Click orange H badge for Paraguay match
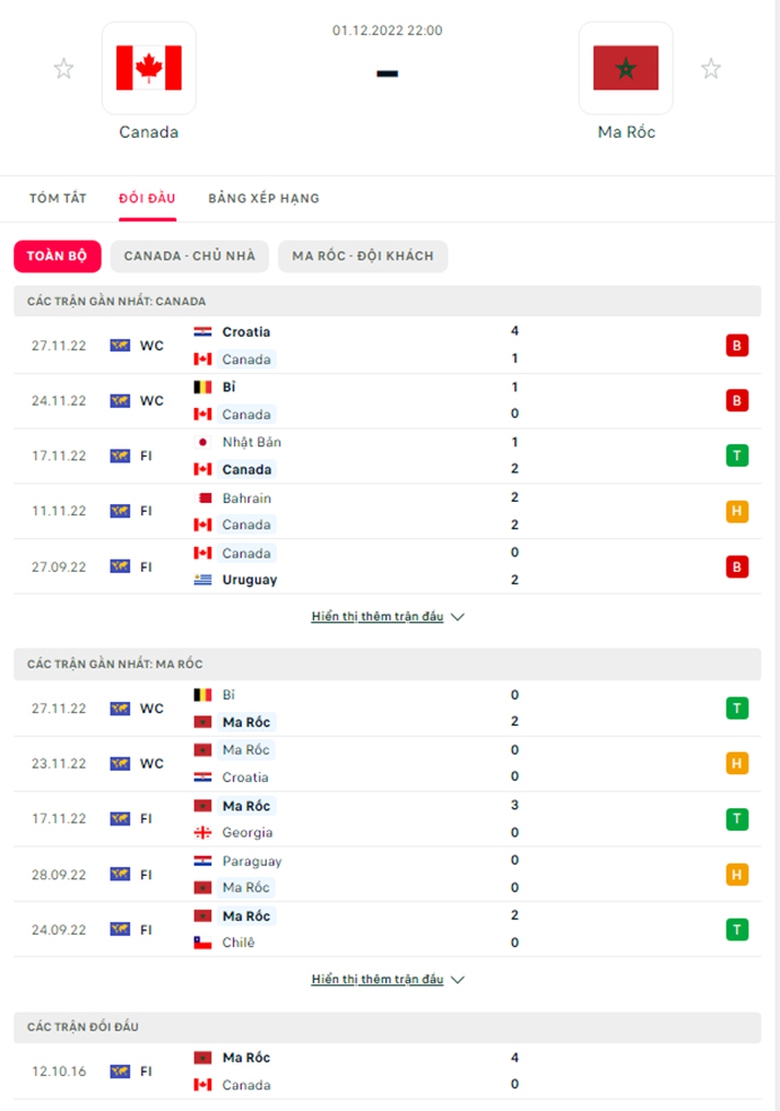This screenshot has width=780, height=1111. (x=737, y=874)
